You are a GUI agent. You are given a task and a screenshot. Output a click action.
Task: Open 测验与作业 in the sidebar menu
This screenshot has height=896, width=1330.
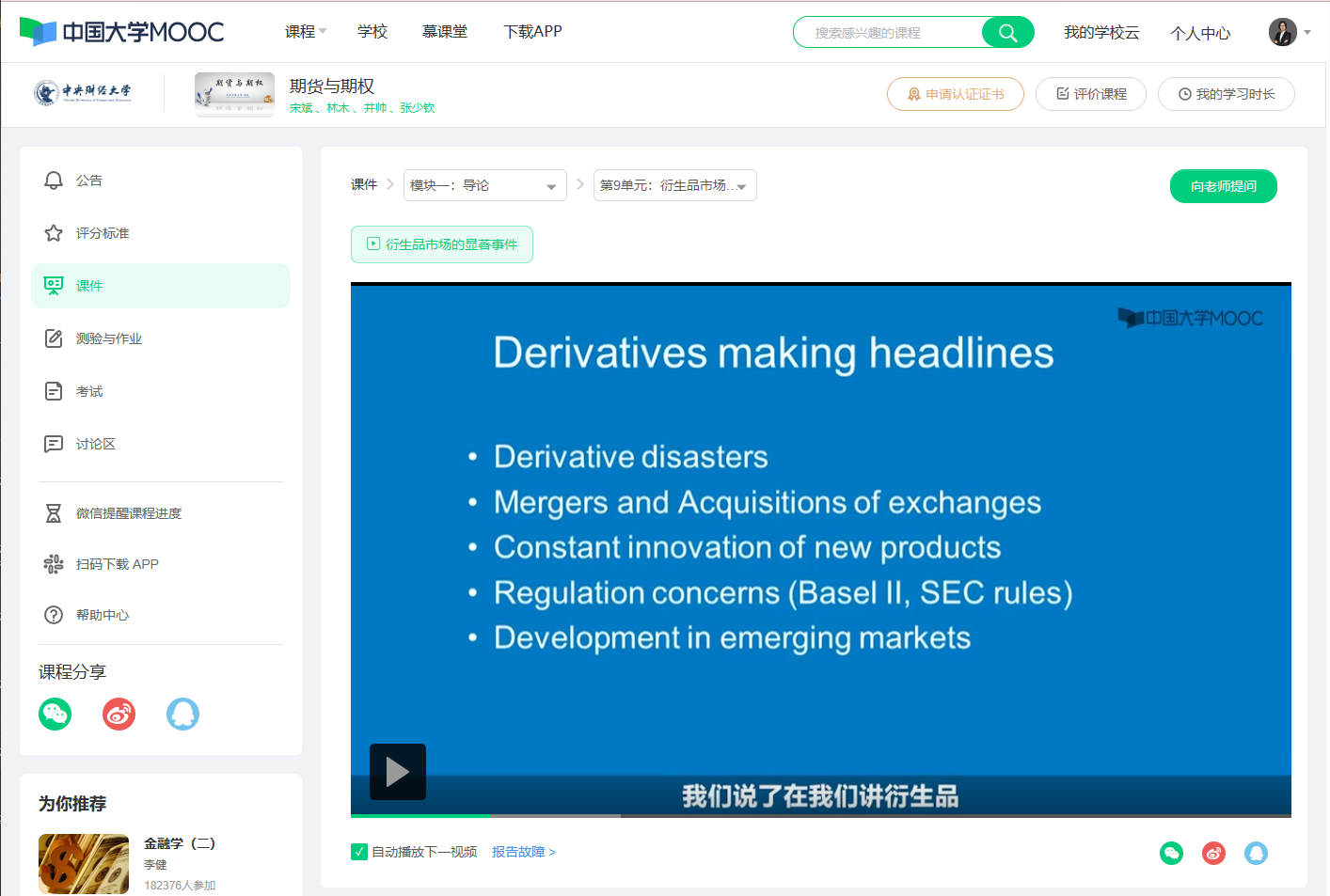pos(108,338)
